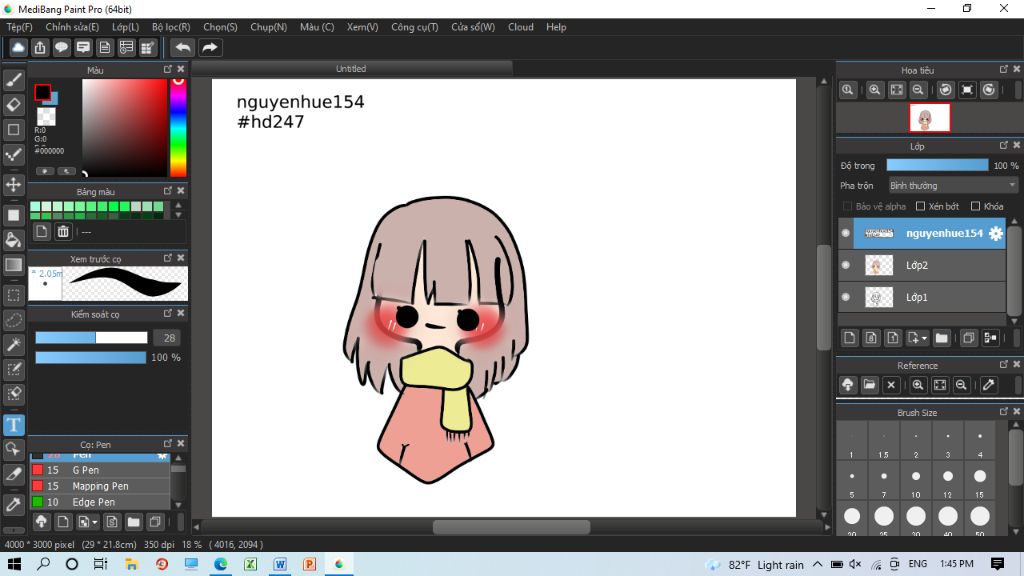This screenshot has height=576, width=1024.
Task: Select the Brush tool in left toolbar
Action: pyautogui.click(x=14, y=80)
